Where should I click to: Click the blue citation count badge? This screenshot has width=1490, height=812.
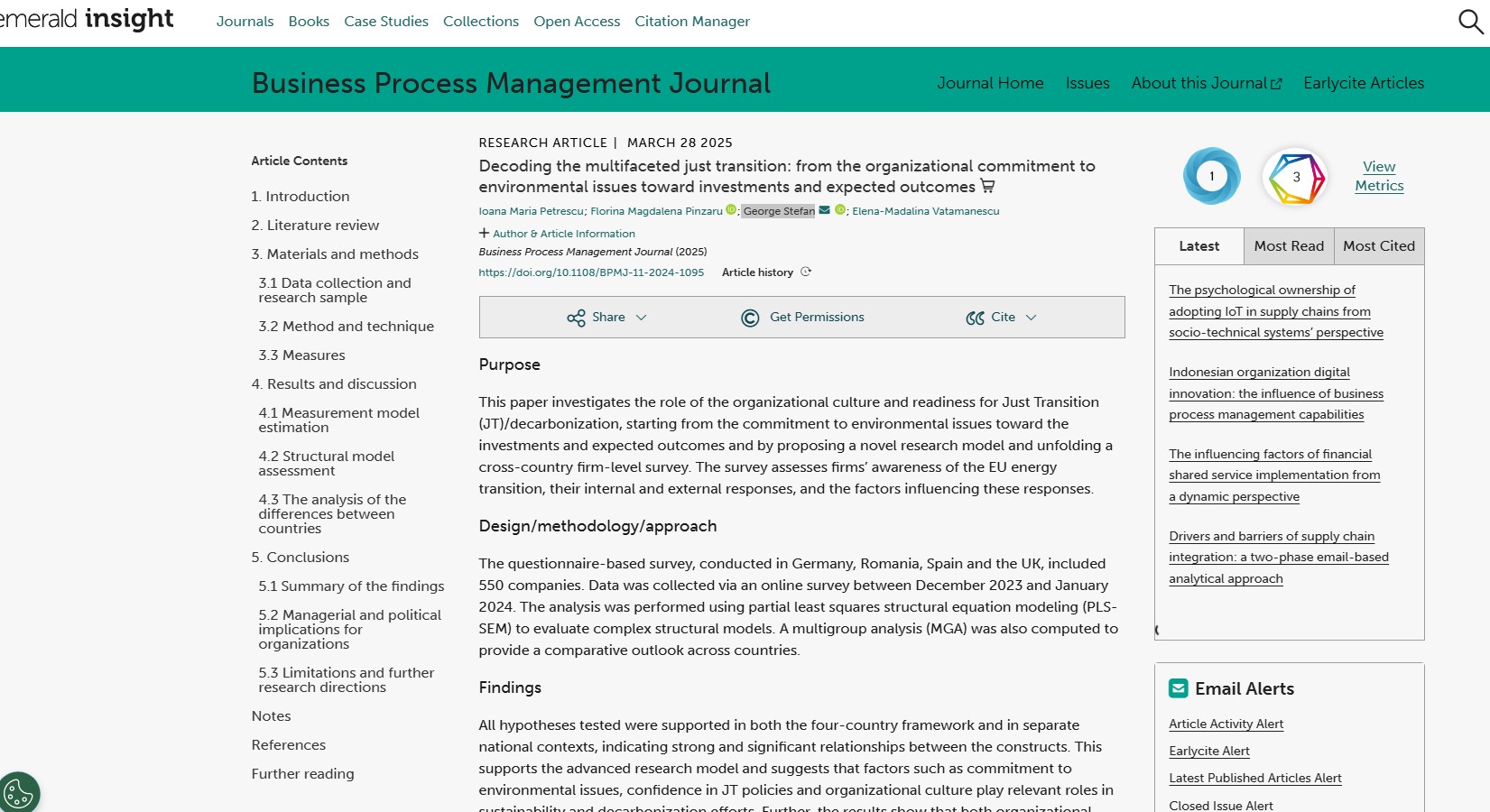pos(1211,177)
